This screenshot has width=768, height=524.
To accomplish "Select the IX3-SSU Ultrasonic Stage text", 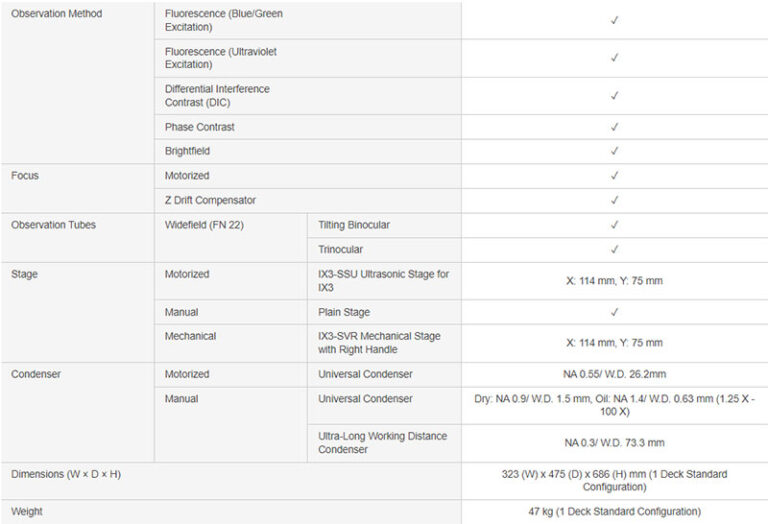I will pos(383,280).
